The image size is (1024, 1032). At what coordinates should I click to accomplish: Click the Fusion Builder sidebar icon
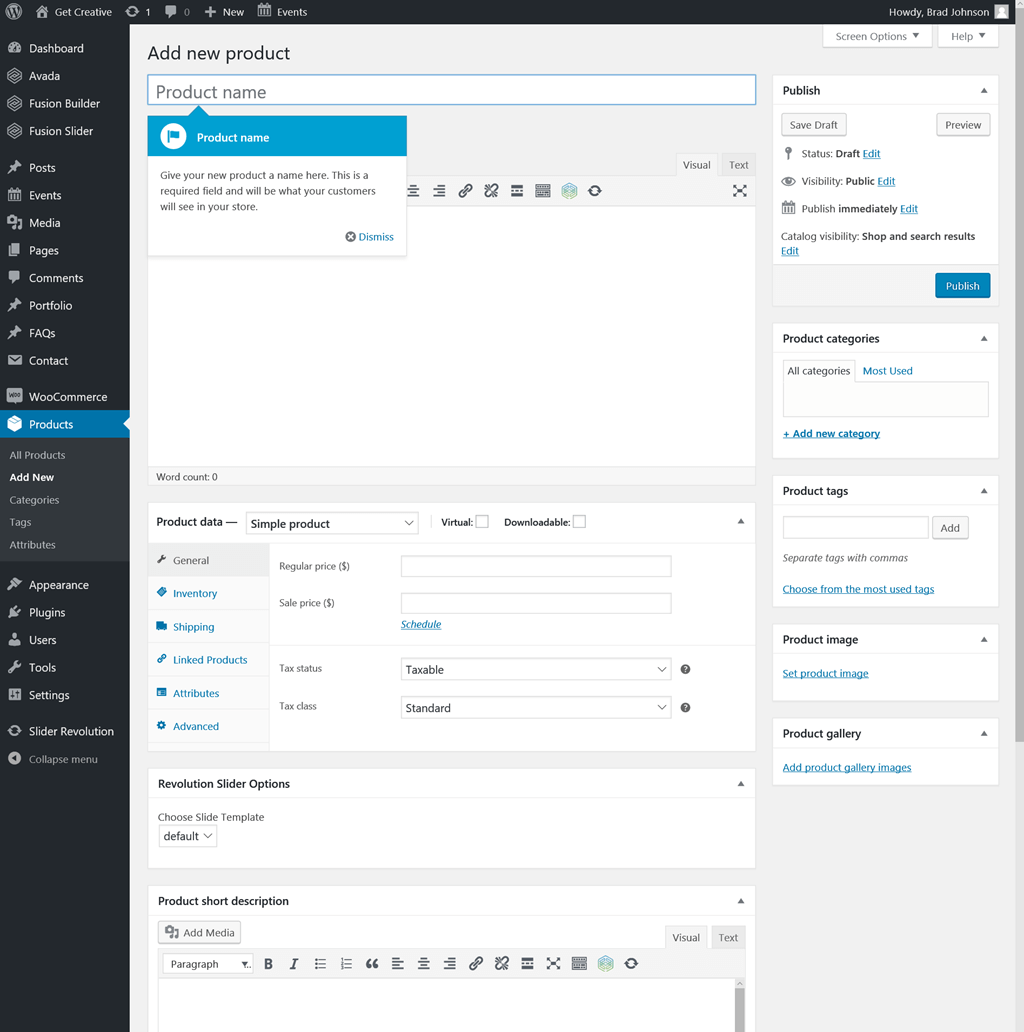click(14, 103)
